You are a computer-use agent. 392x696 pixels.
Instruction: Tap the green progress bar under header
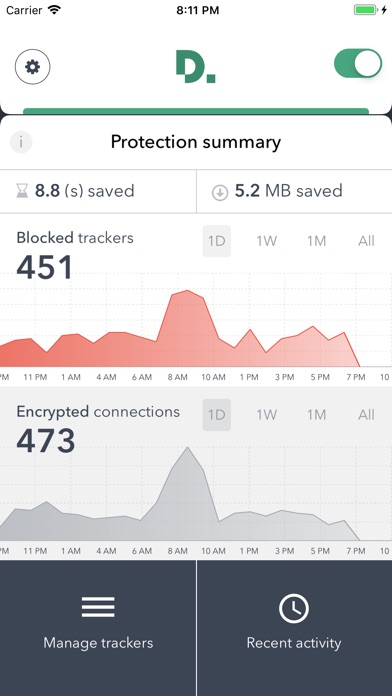196,111
